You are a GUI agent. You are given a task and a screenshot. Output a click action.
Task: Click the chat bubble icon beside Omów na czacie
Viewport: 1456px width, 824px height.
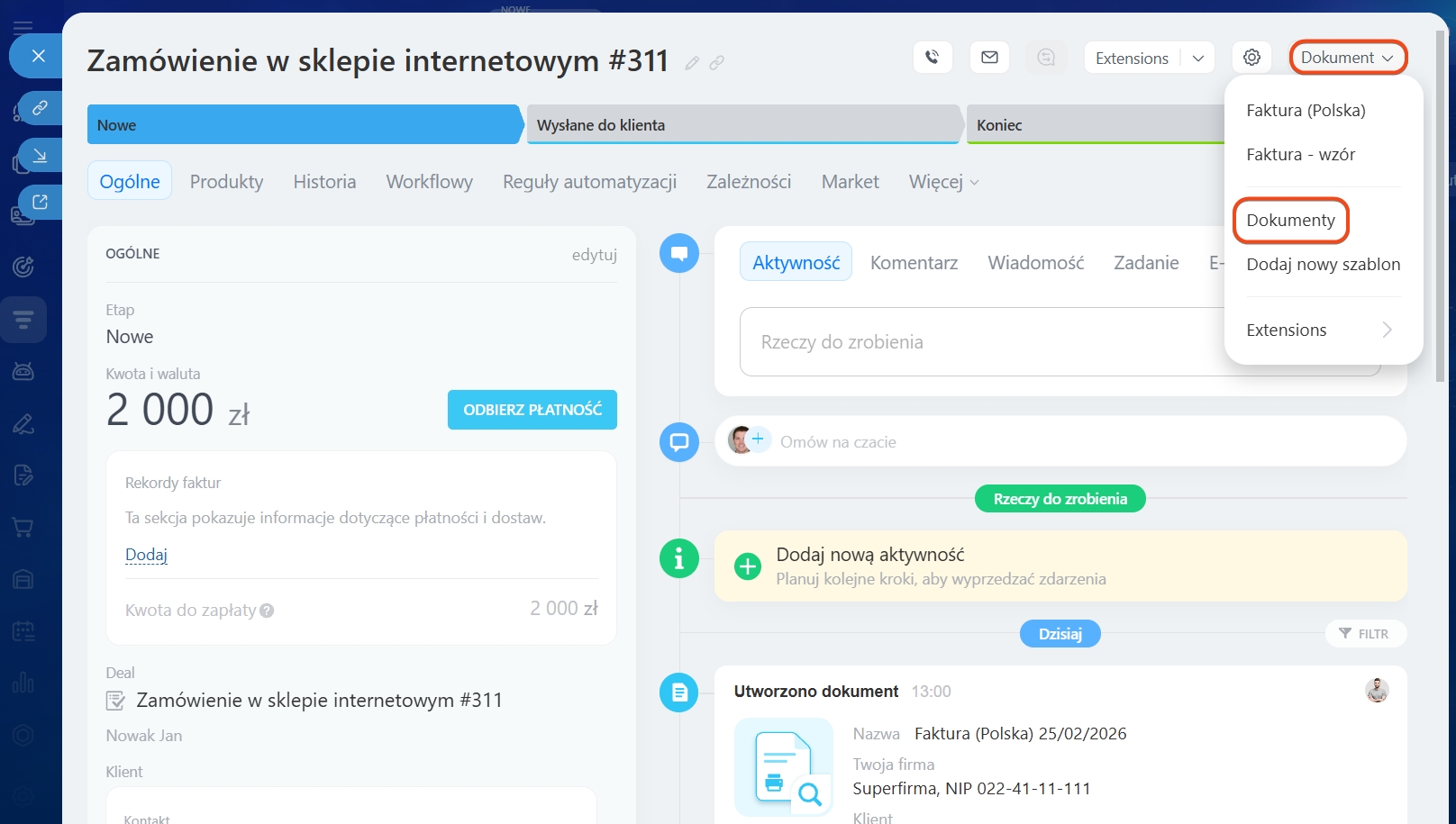[679, 442]
